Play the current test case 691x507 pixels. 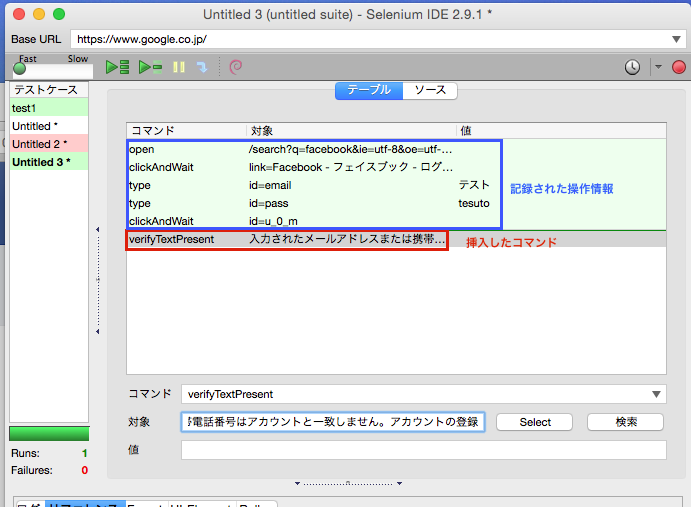coord(150,68)
